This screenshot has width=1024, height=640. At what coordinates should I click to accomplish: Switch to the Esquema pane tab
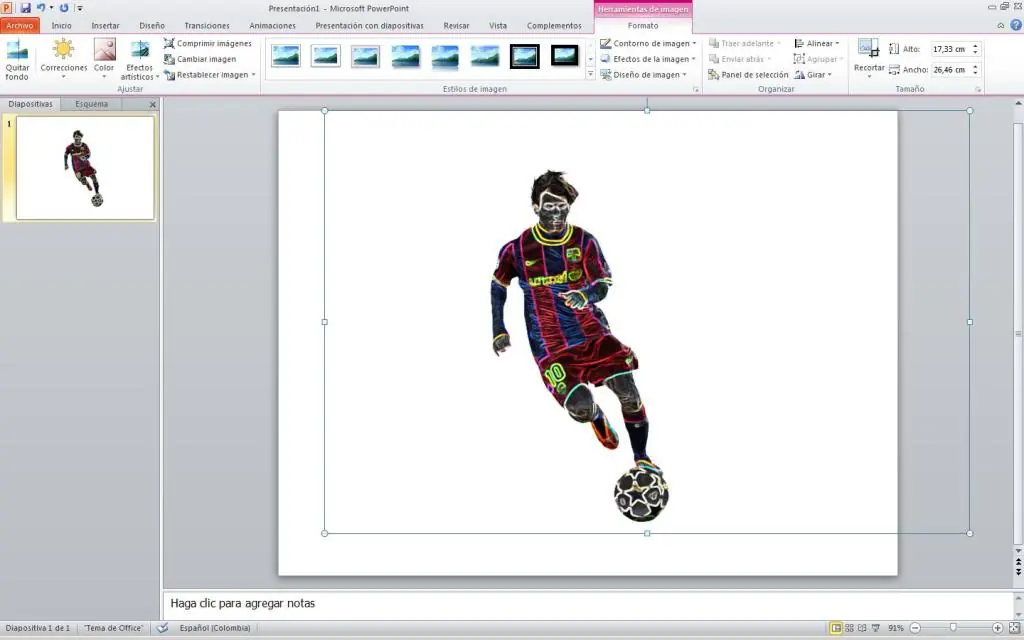tap(91, 104)
